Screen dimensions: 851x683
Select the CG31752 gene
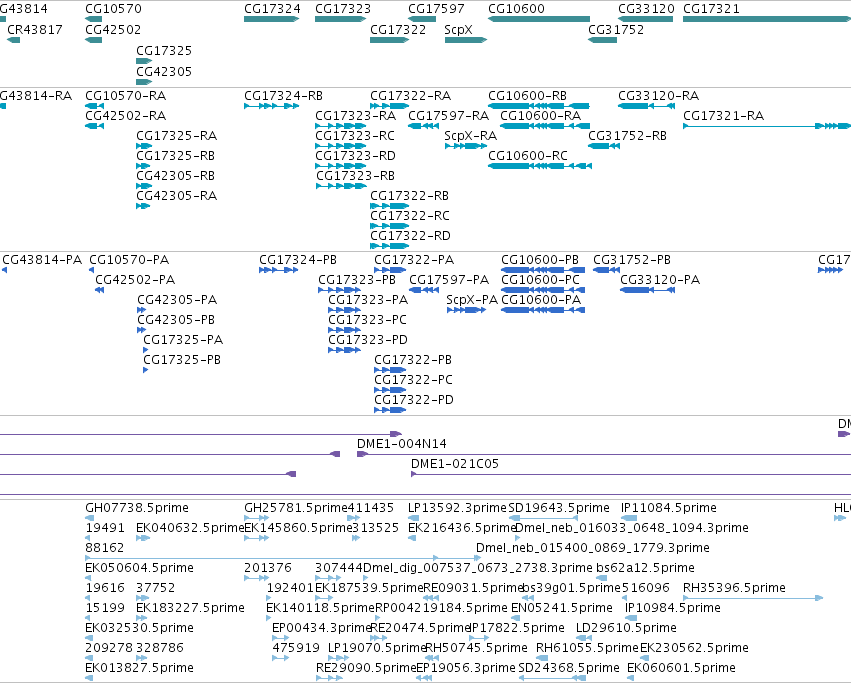(602, 40)
